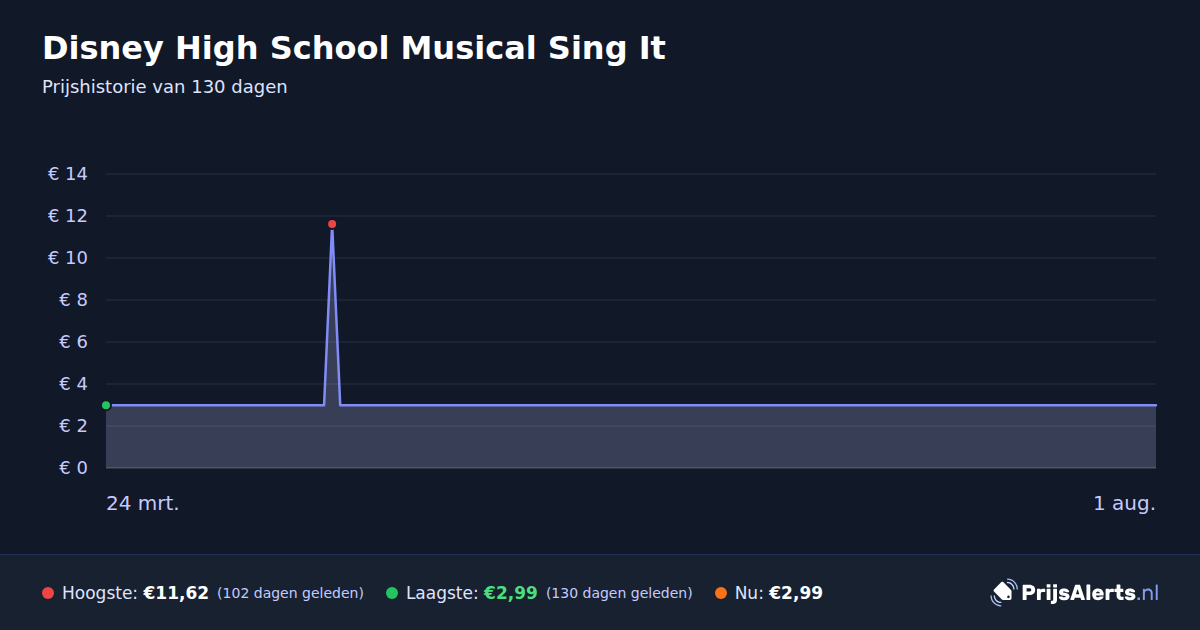1200x630 pixels.
Task: Click the subtitle Prijshistorie van 130 dagen
Action: 165,87
